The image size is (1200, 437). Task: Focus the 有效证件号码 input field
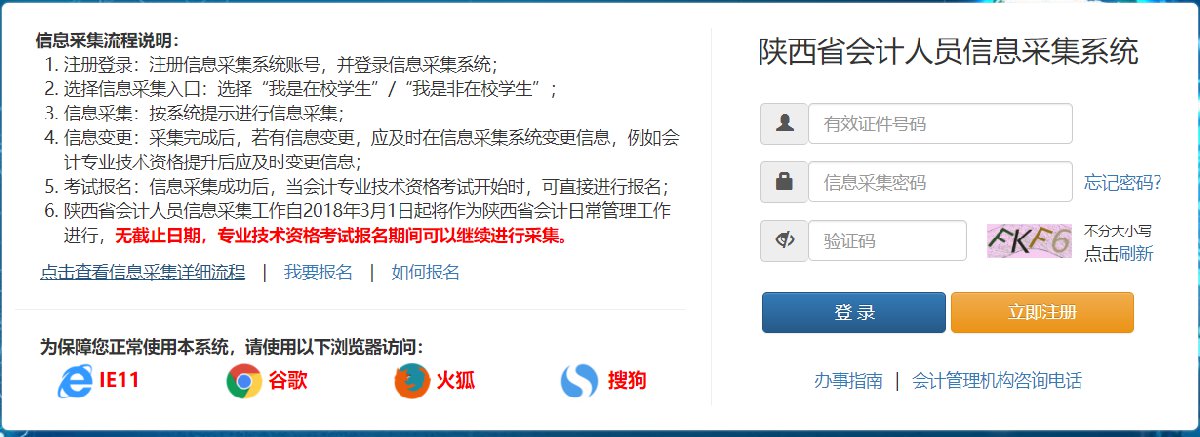(x=940, y=124)
